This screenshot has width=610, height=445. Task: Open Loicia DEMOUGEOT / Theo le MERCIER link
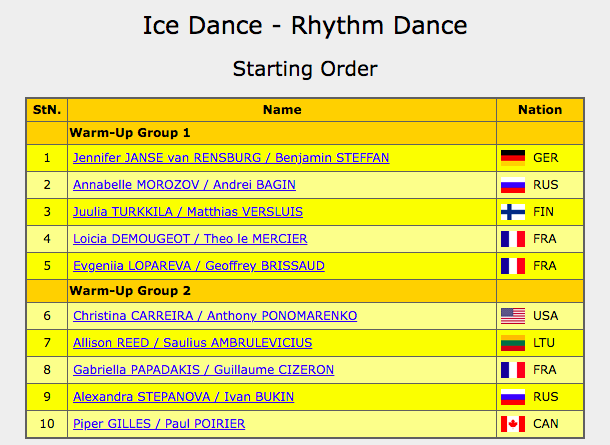(x=190, y=238)
